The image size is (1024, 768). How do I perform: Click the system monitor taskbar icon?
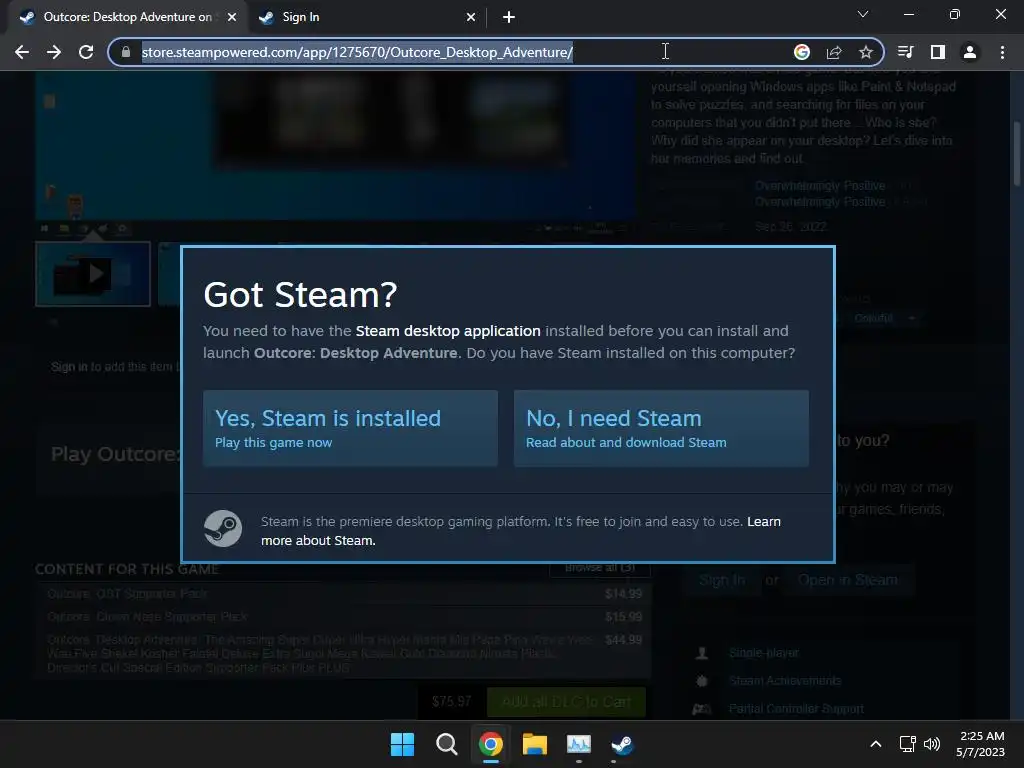point(579,744)
